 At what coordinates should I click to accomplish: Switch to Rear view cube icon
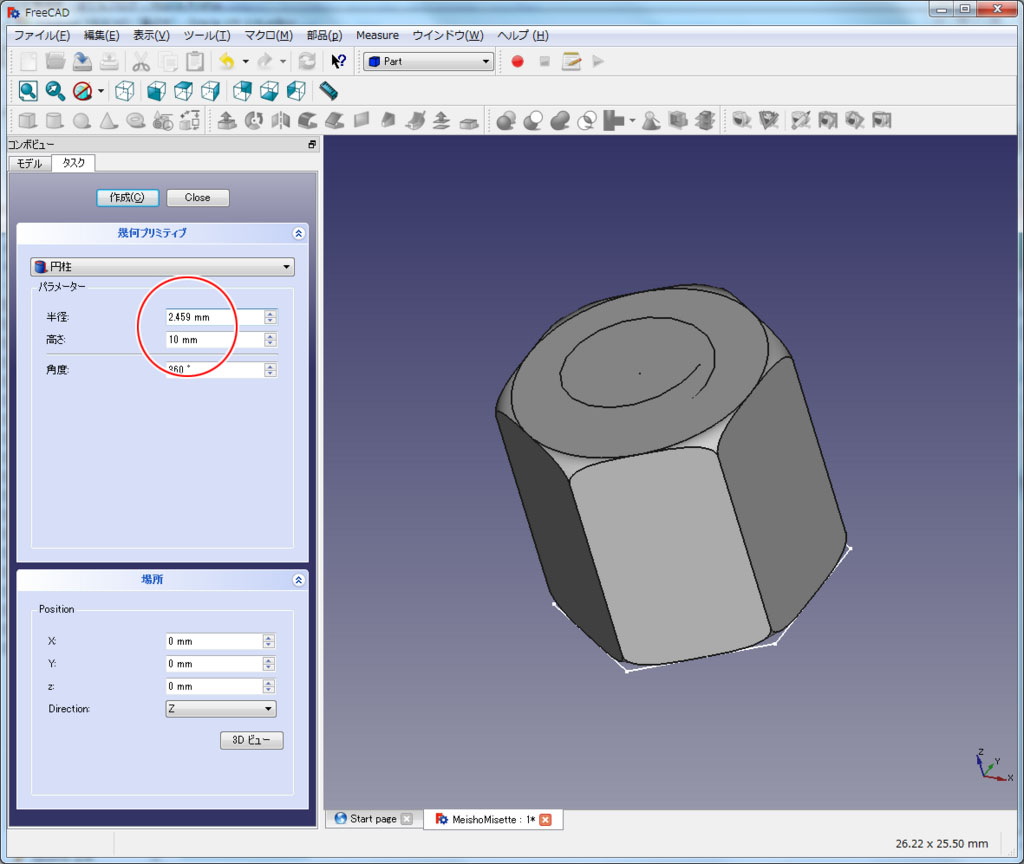point(242,91)
